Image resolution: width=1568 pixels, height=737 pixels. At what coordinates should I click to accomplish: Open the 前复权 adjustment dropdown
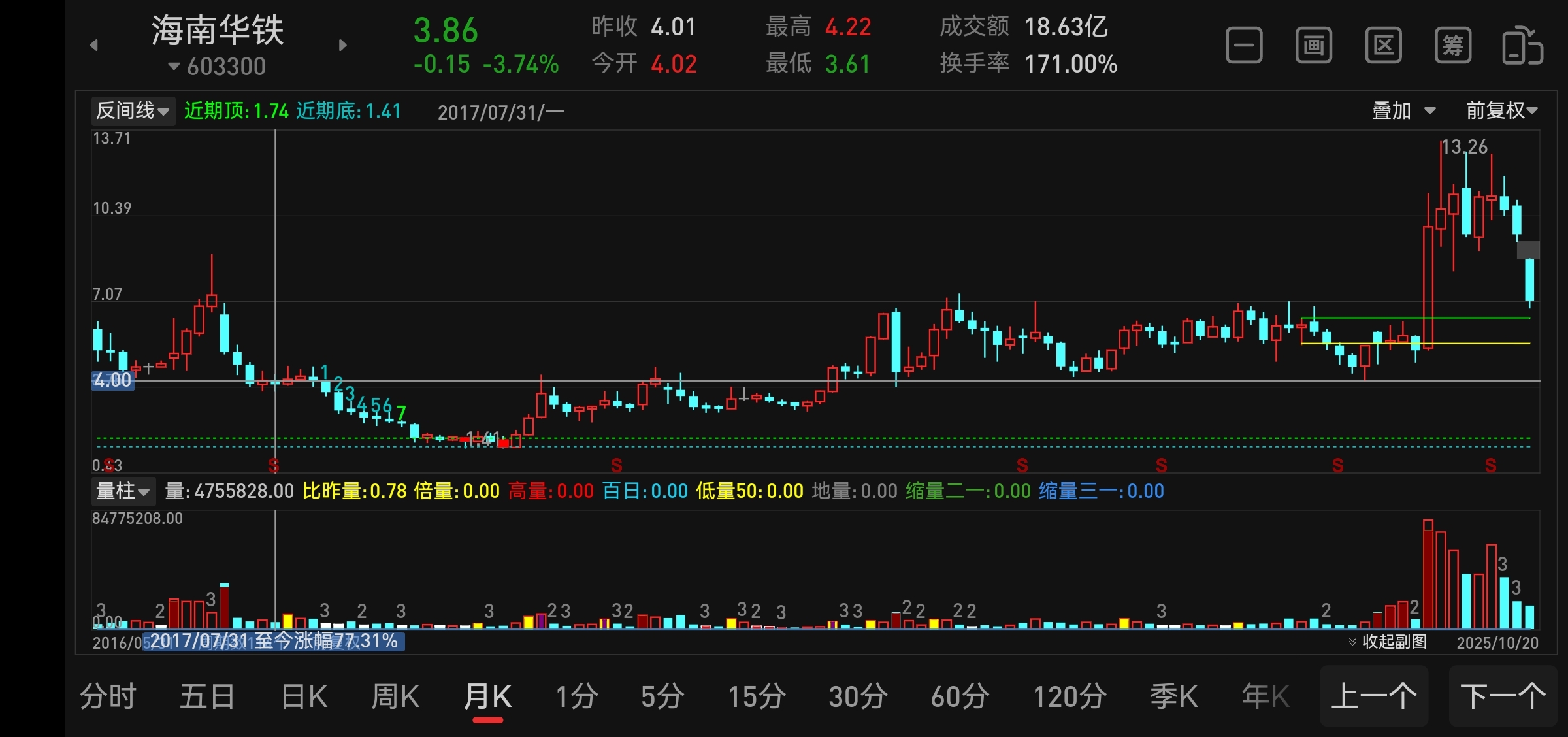pos(1501,111)
